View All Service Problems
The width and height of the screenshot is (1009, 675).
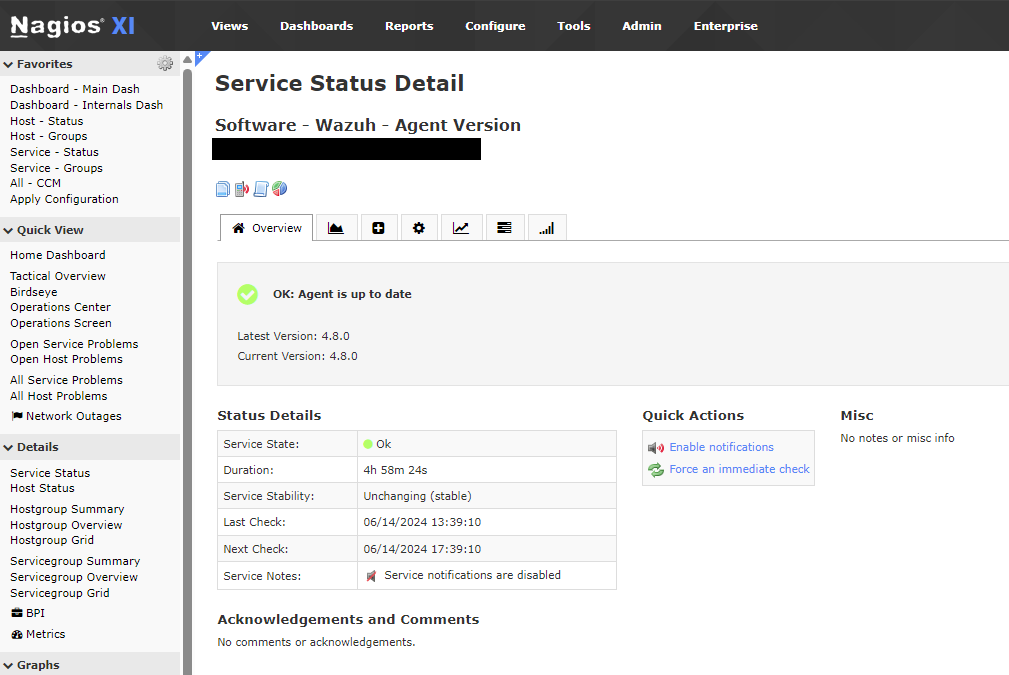66,380
